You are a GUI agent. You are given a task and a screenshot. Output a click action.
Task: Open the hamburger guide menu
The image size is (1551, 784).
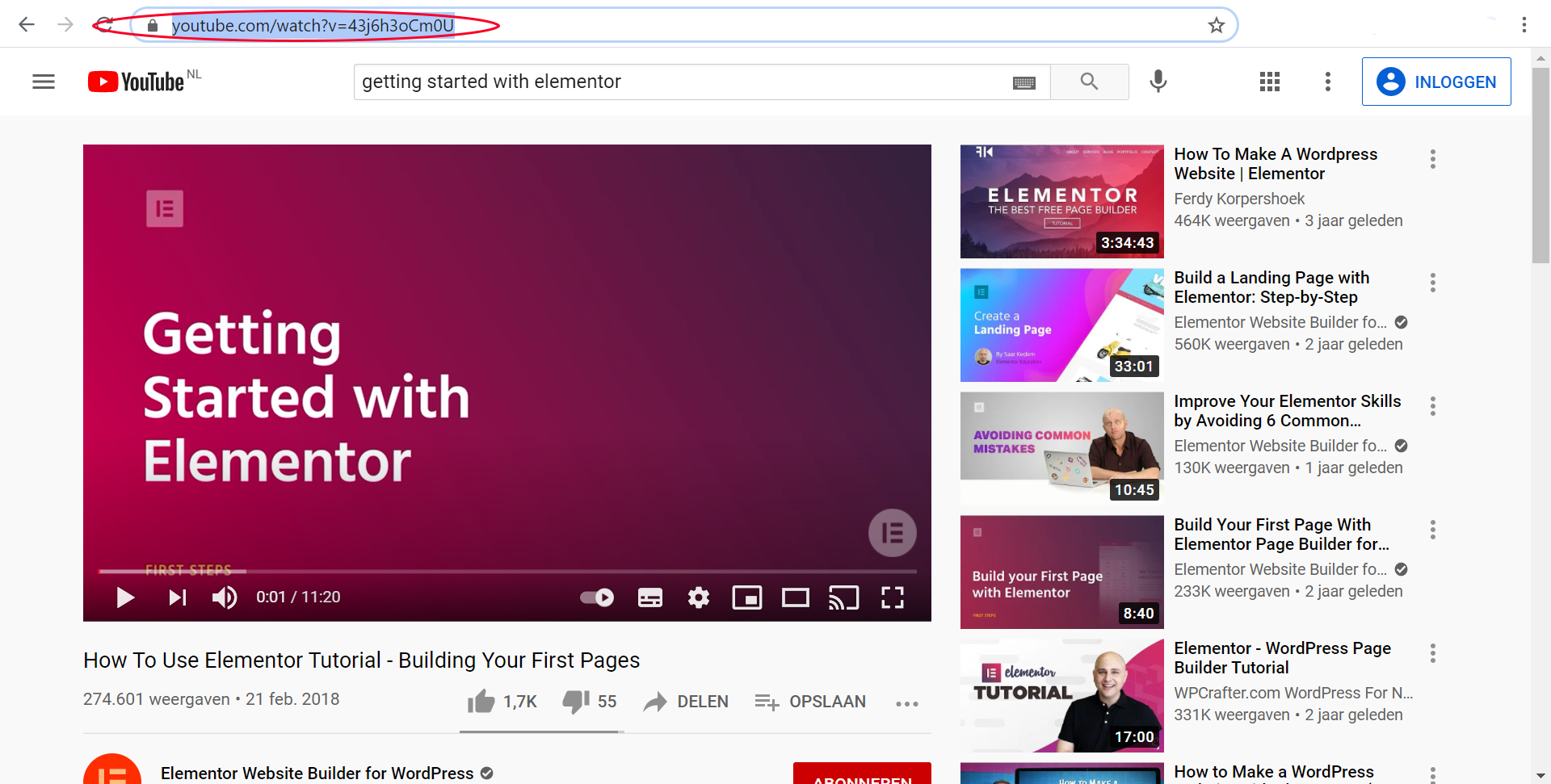[44, 82]
